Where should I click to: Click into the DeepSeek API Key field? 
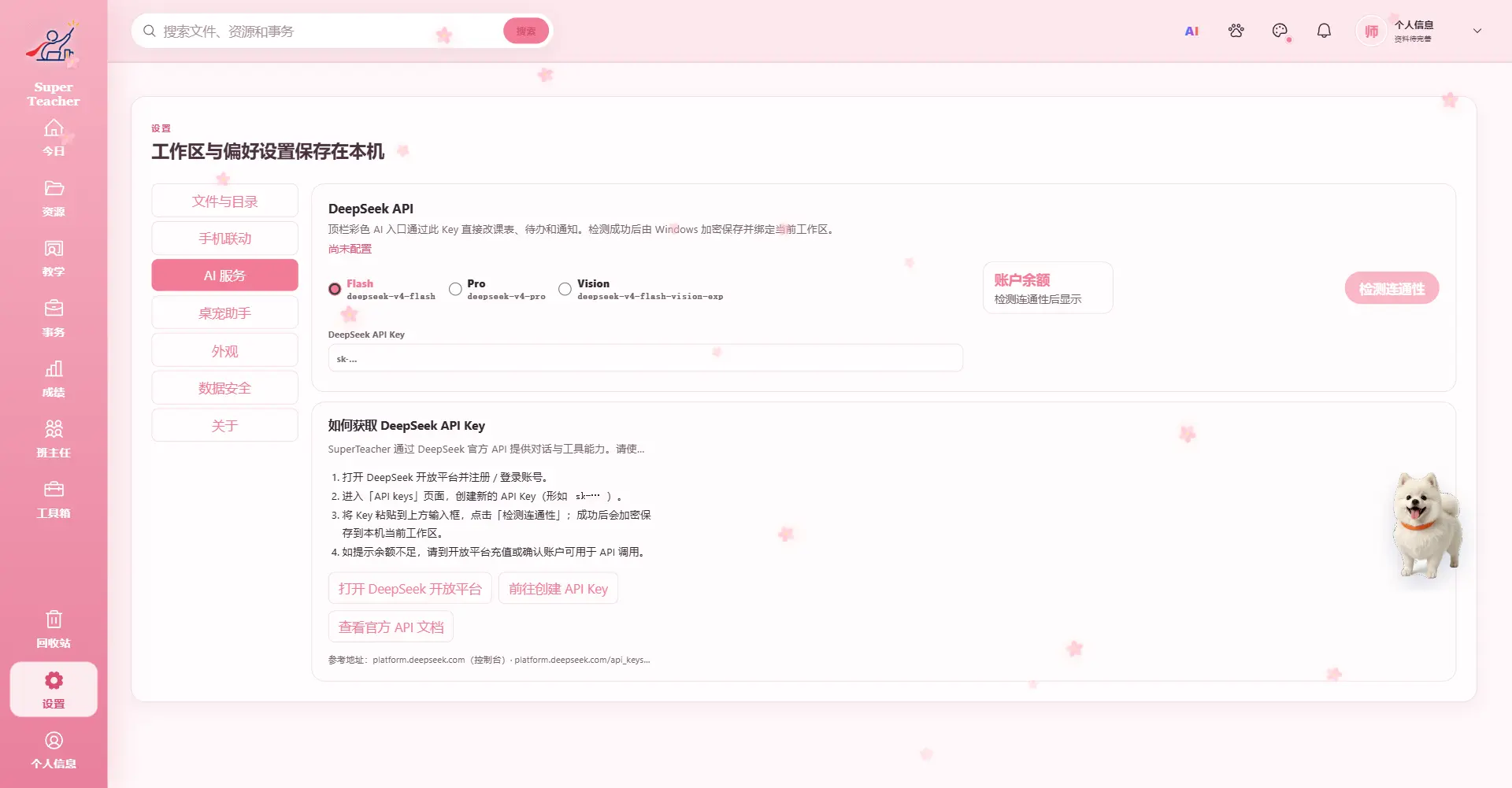pos(645,358)
